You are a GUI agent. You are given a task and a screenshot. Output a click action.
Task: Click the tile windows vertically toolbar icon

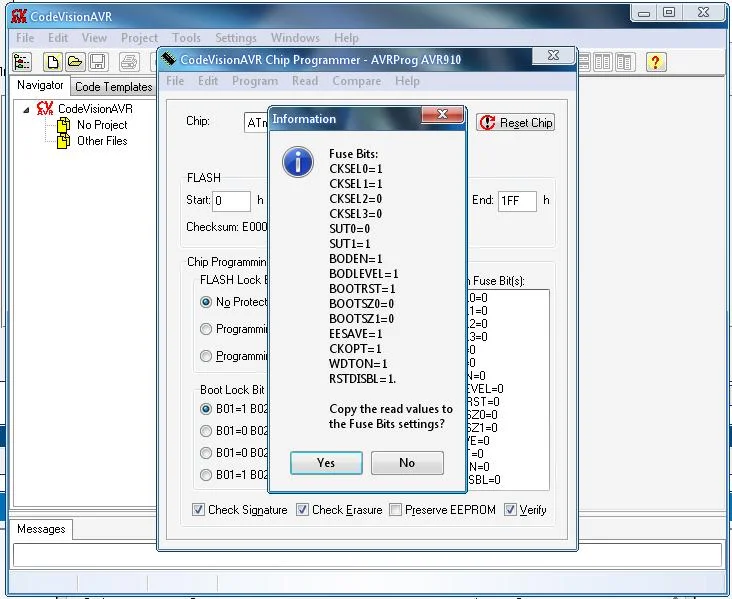tap(602, 62)
